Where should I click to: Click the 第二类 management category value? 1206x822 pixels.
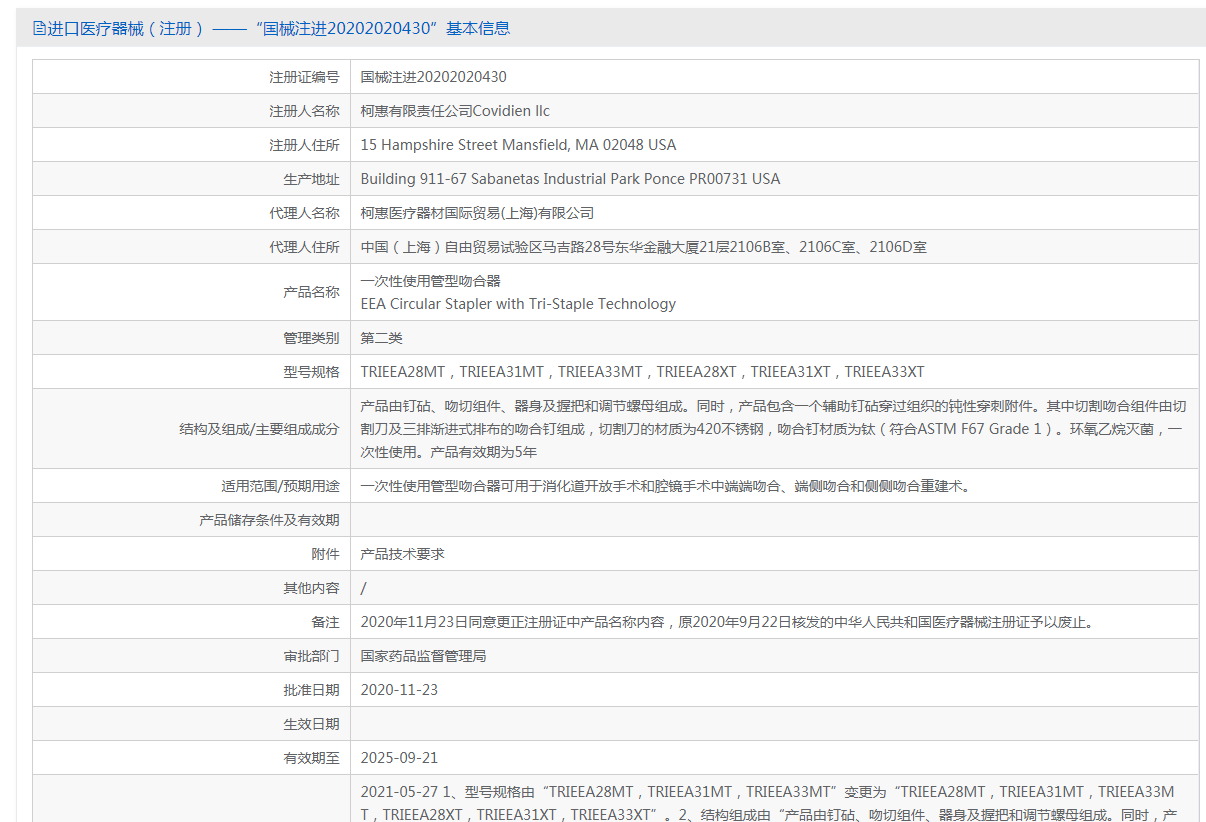click(382, 338)
